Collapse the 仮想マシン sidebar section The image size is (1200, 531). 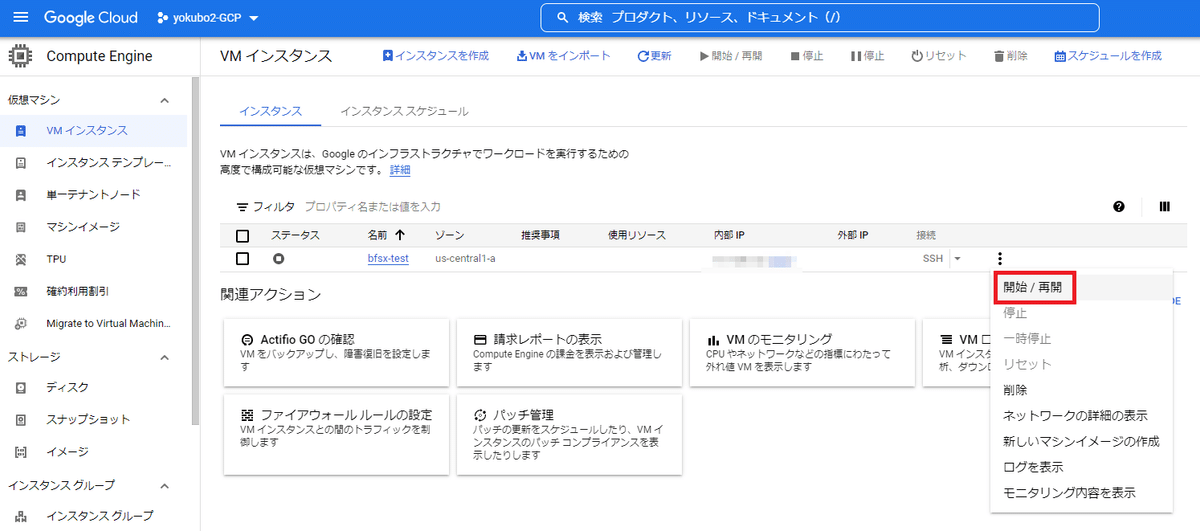165,100
